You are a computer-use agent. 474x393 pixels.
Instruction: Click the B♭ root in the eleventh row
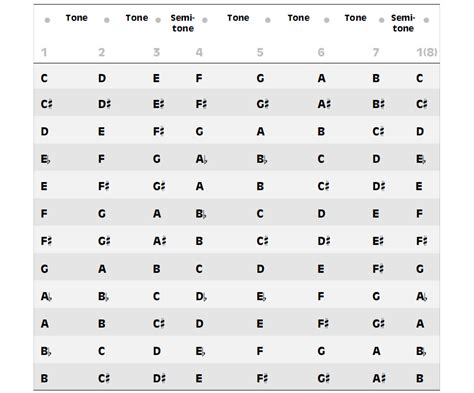coord(46,351)
